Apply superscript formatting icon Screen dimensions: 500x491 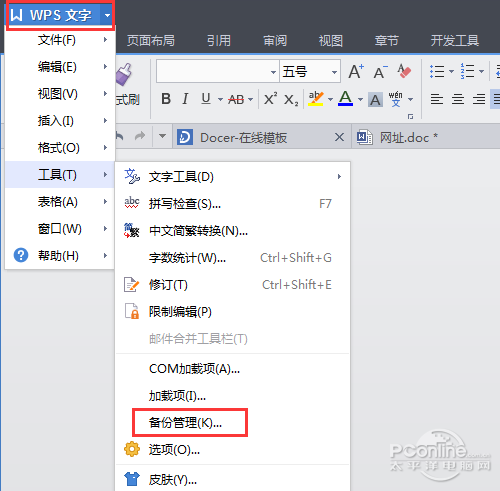coord(270,99)
